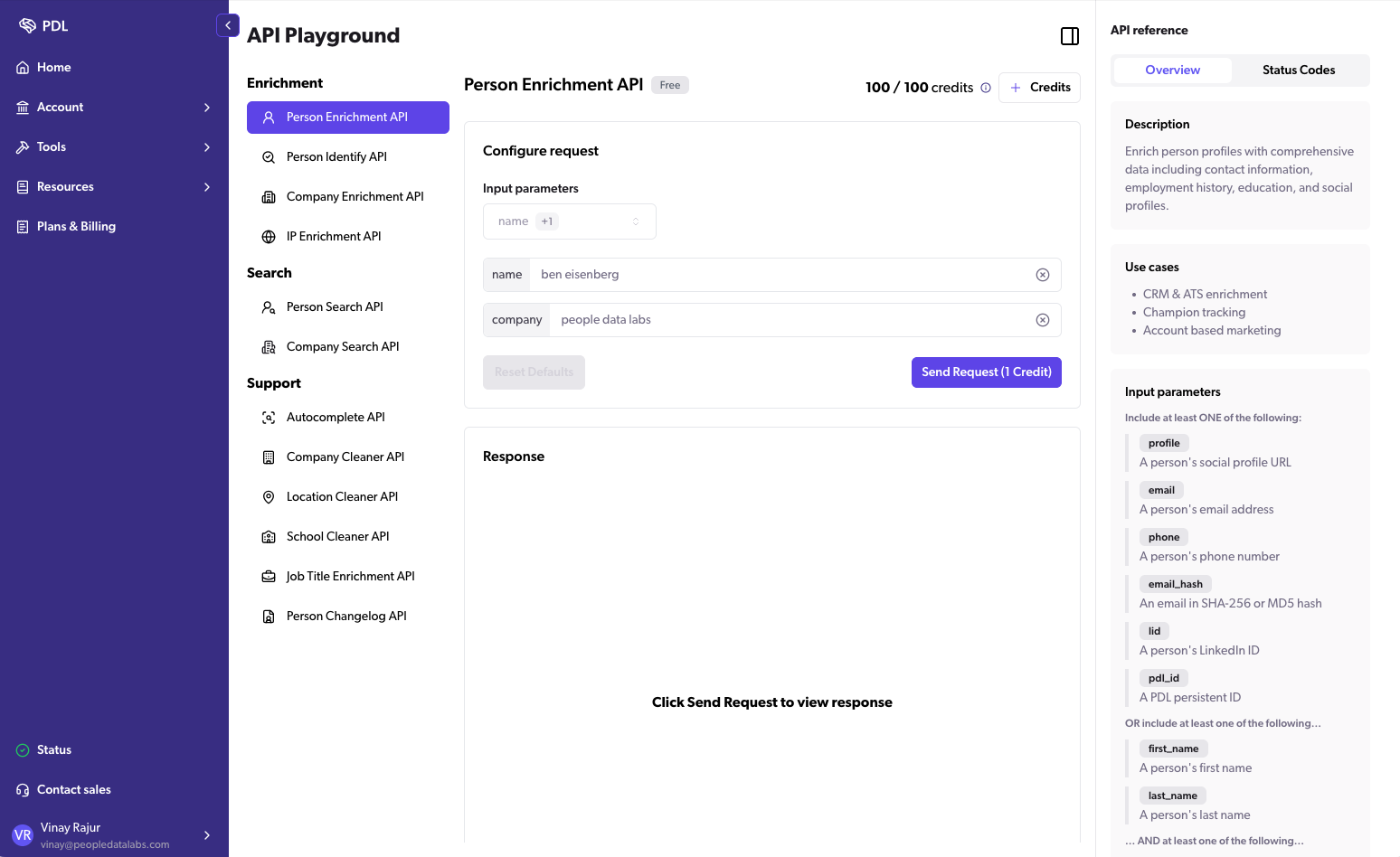Click the Autocomplete API icon

click(x=269, y=418)
